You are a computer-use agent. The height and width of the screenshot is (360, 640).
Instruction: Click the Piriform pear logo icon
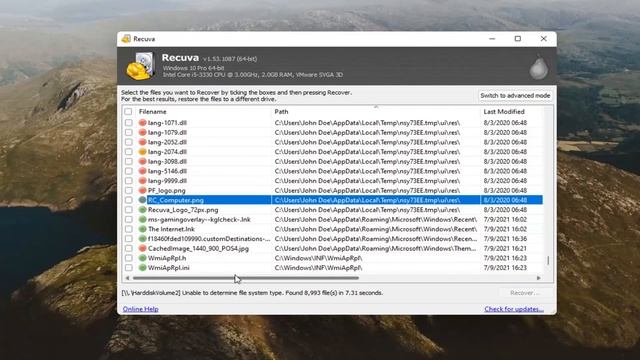[x=539, y=67]
